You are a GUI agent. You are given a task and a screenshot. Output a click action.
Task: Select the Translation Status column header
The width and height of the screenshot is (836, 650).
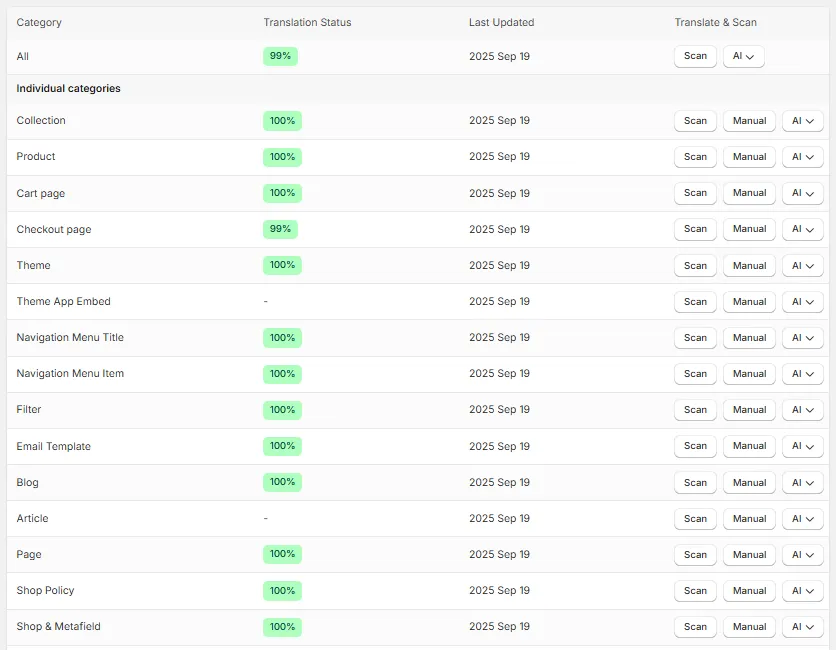(x=307, y=22)
